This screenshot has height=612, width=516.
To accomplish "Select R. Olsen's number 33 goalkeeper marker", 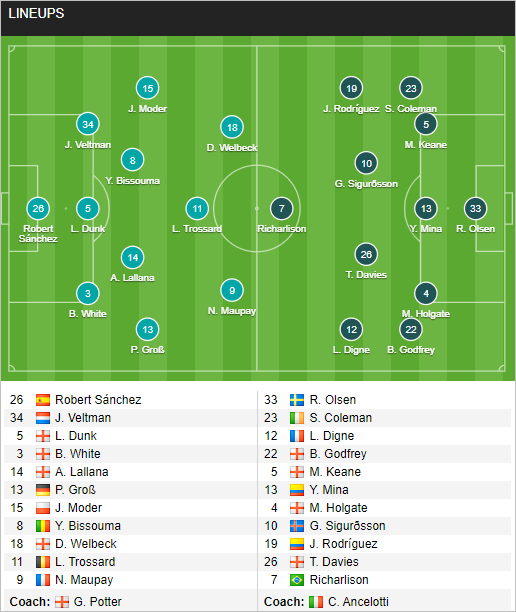I will [475, 208].
